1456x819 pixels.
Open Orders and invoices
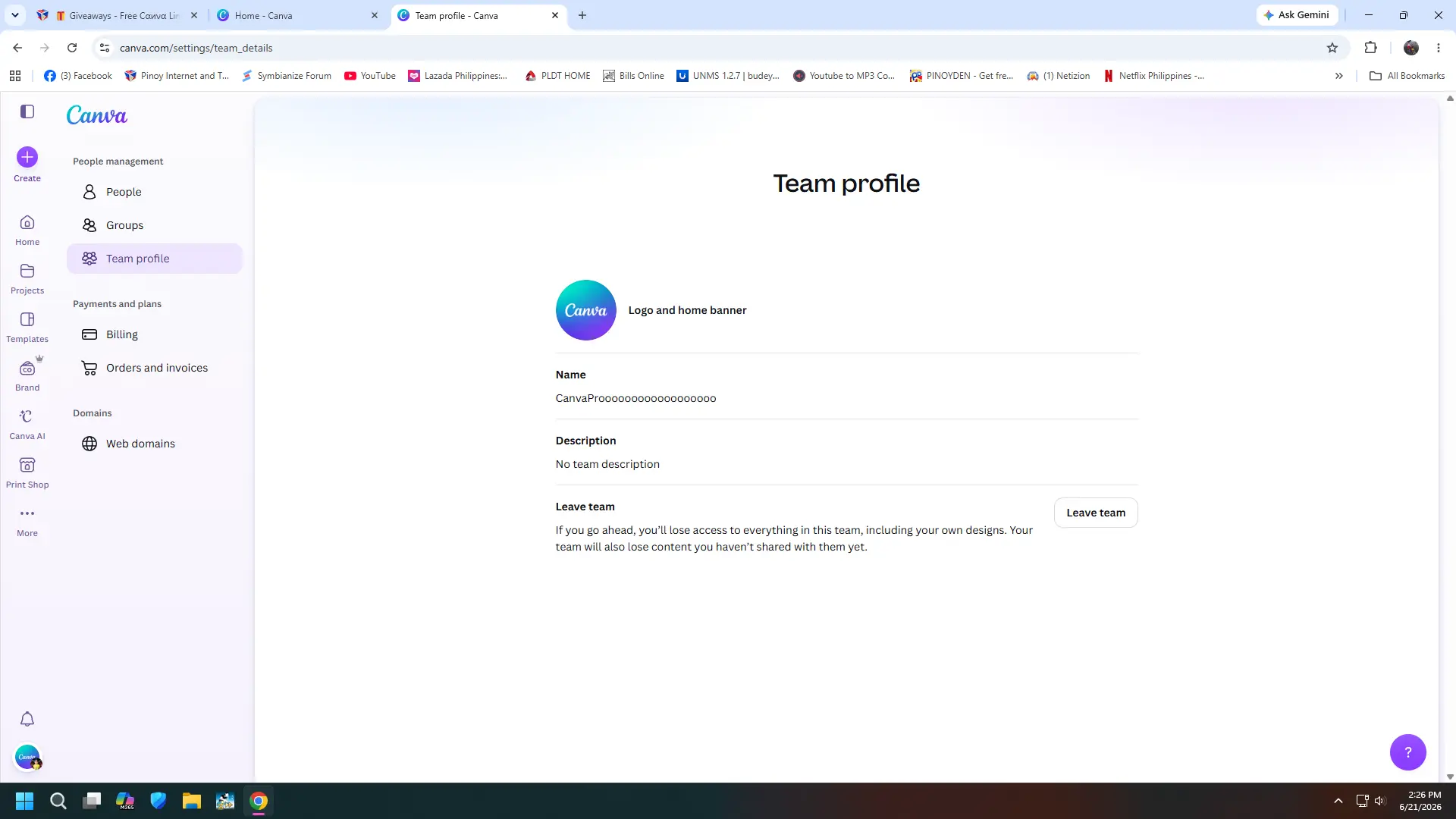(154, 368)
